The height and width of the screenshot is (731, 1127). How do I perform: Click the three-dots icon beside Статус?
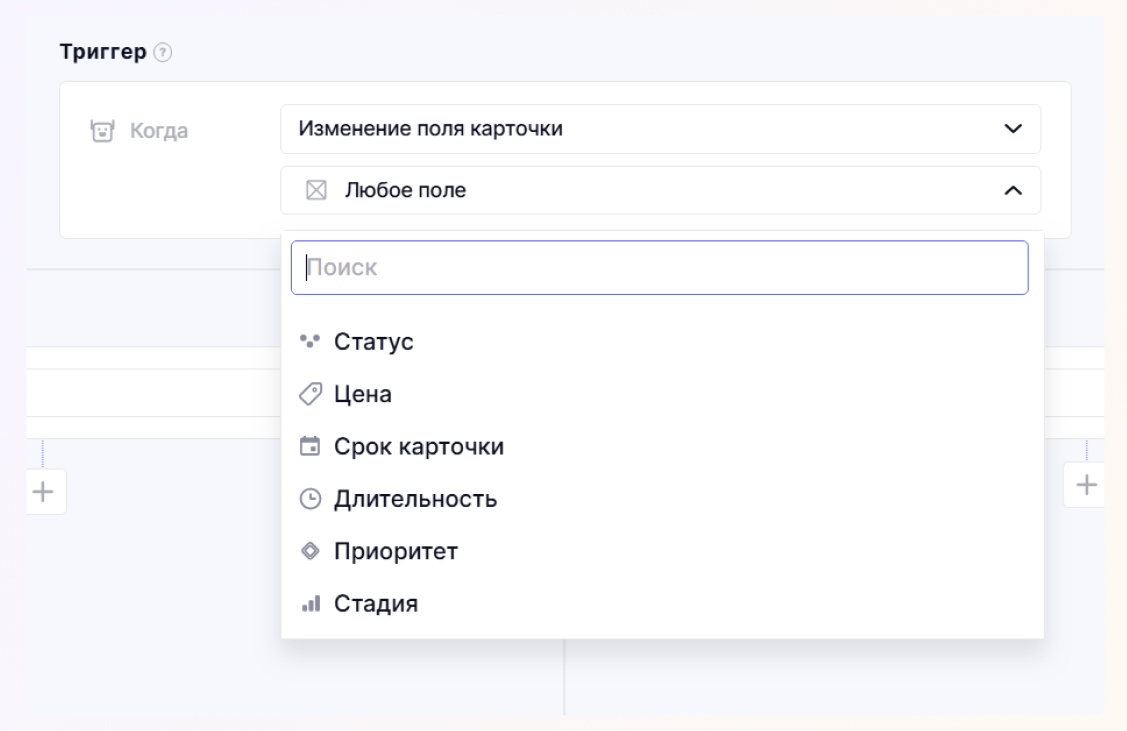tap(309, 342)
